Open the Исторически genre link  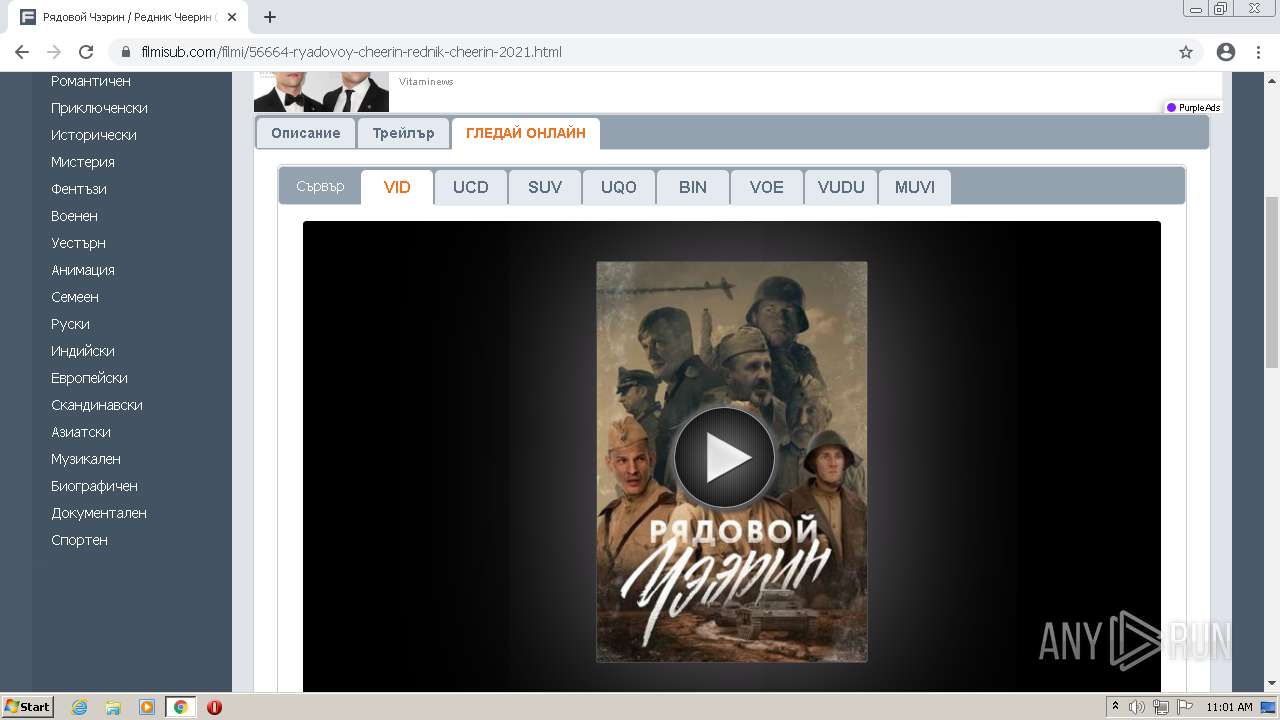tap(94, 135)
